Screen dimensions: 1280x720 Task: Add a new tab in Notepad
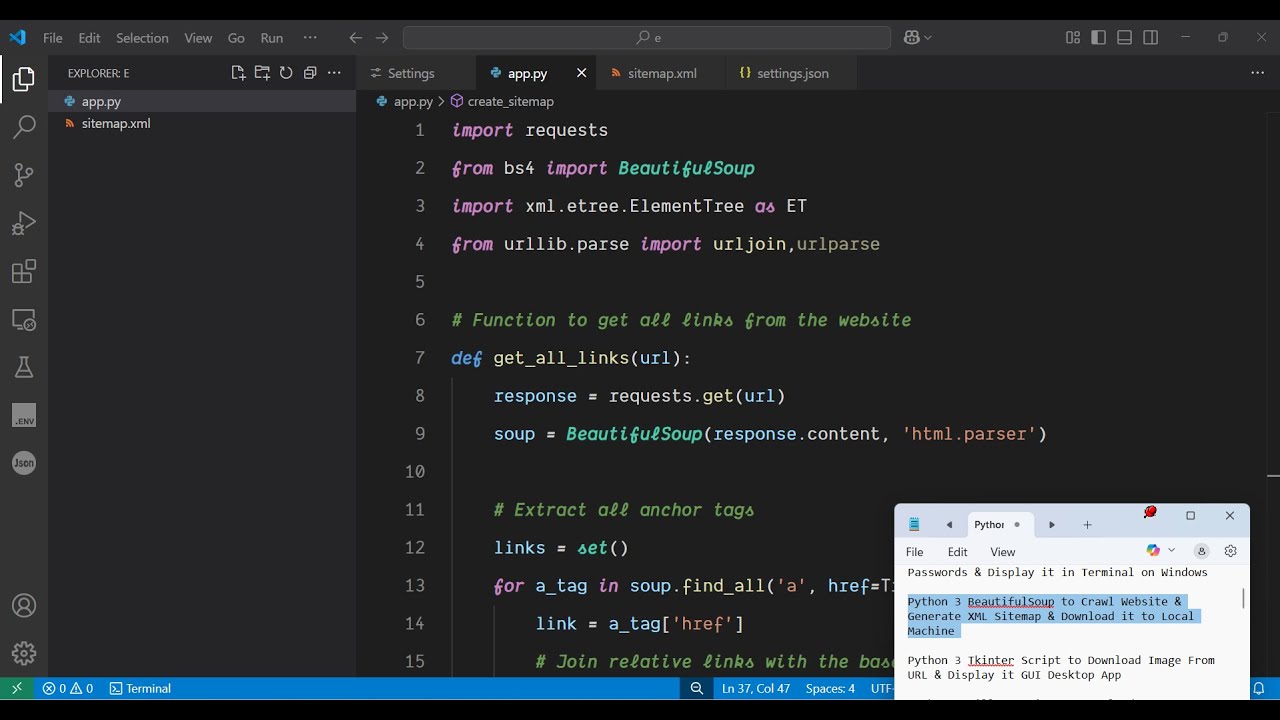[1087, 525]
